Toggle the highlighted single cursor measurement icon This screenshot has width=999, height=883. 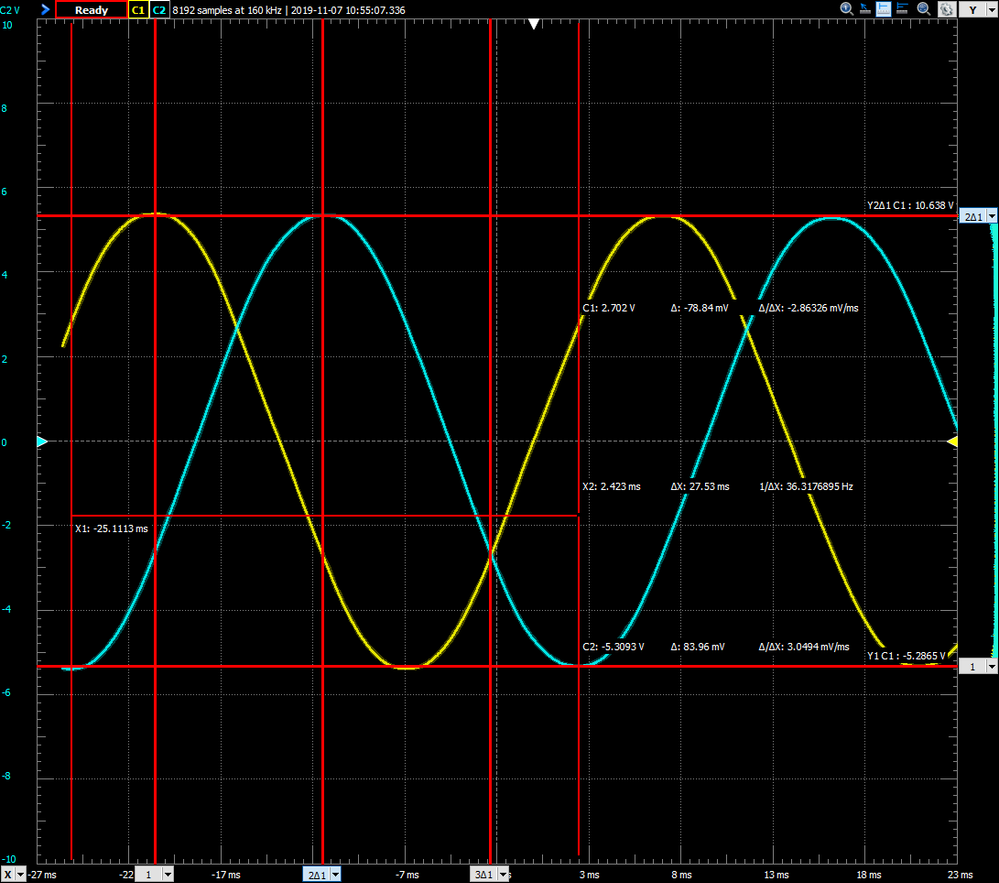[884, 9]
